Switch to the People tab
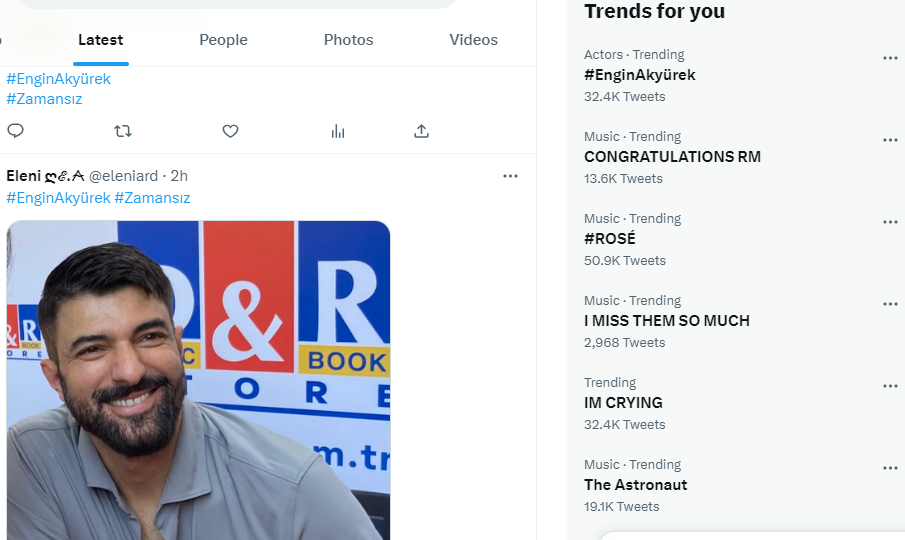This screenshot has height=540, width=905. coord(223,40)
